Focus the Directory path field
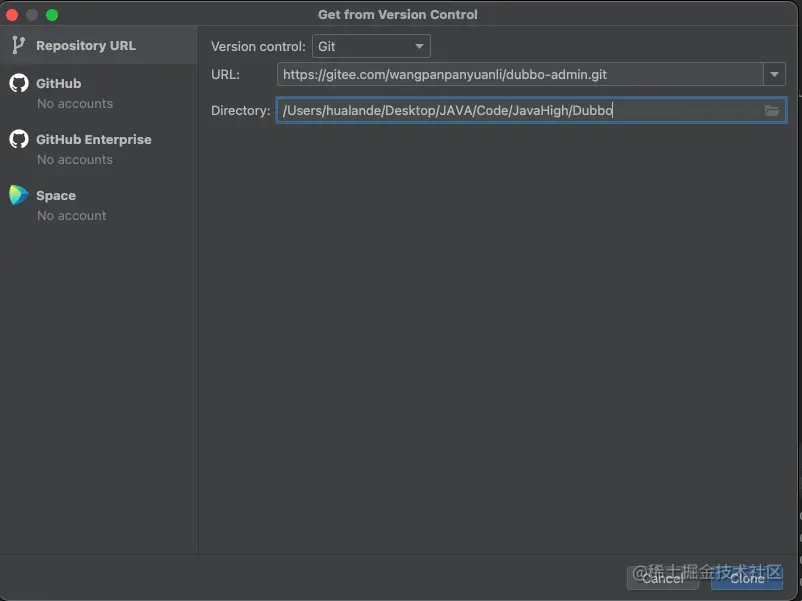The width and height of the screenshot is (802, 601). click(531, 110)
